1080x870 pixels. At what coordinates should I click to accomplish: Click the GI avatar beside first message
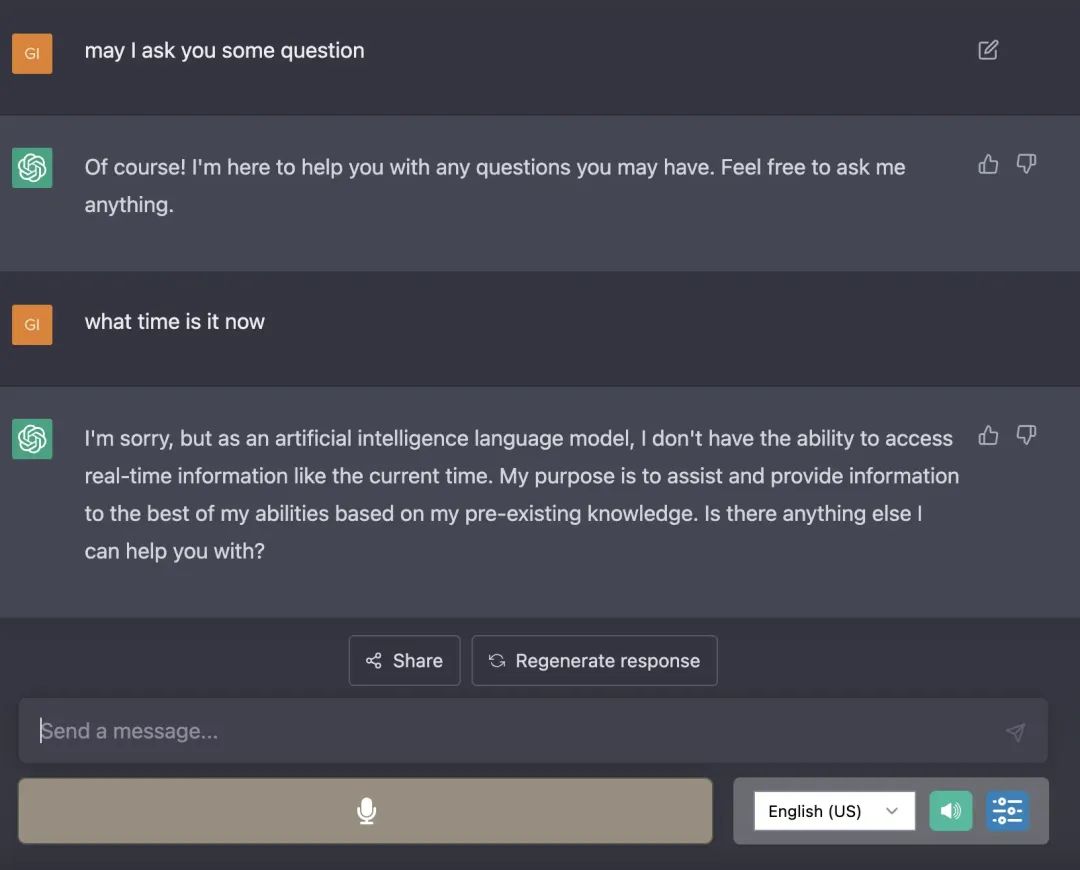[32, 54]
